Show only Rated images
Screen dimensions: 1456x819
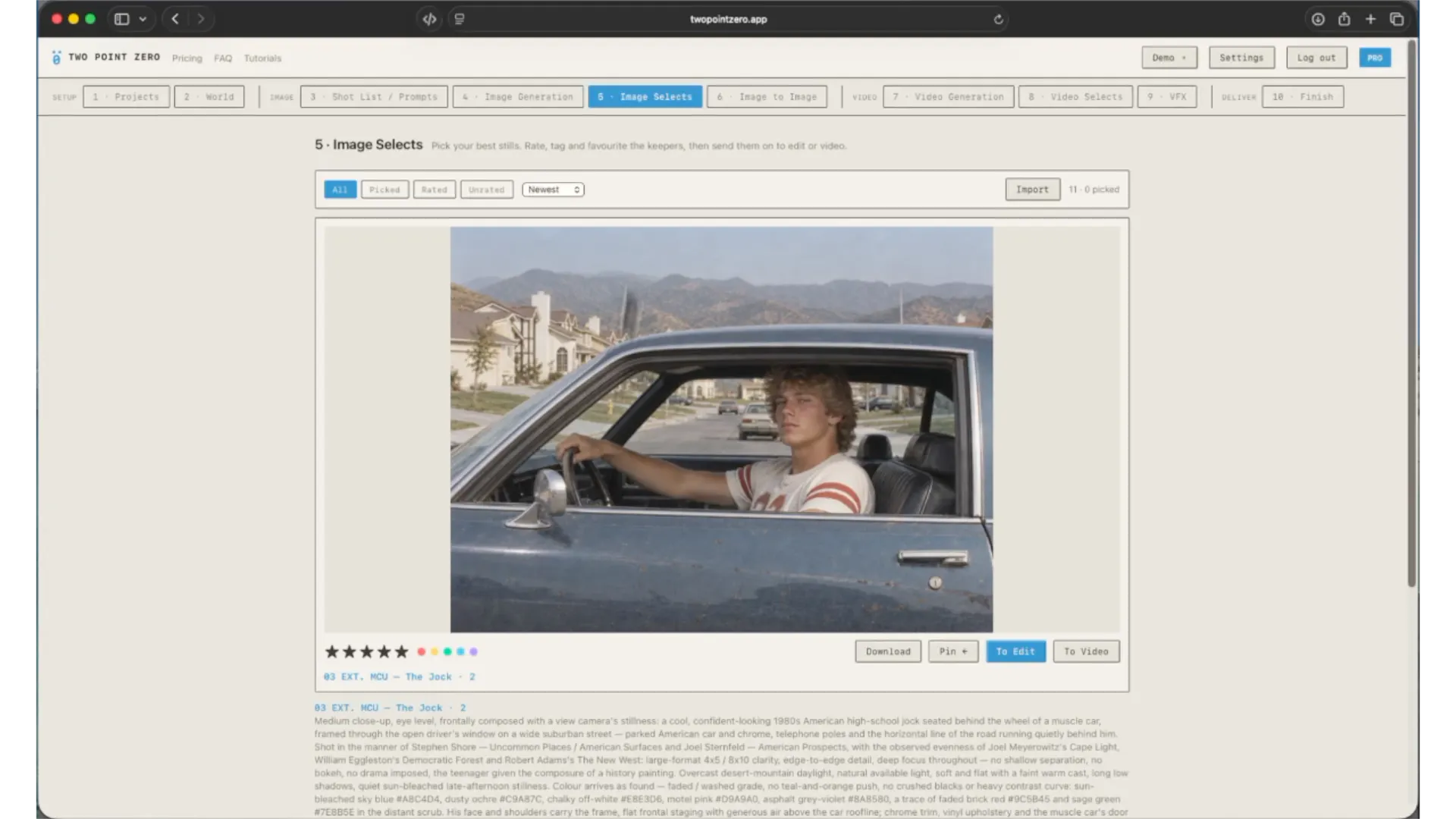[435, 190]
